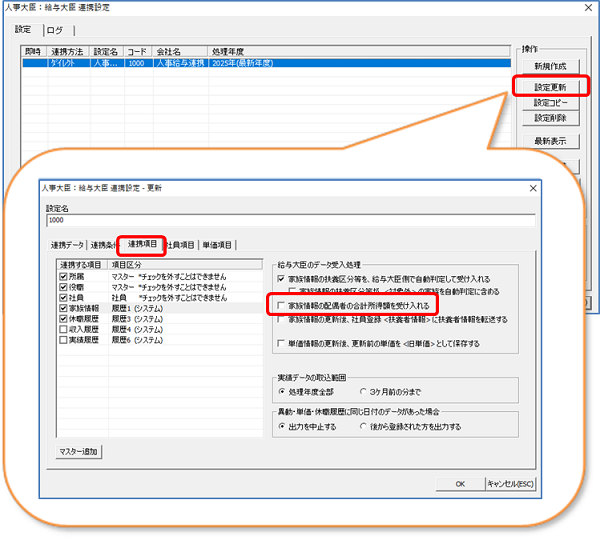The height and width of the screenshot is (540, 600).
Task: Switch to the ログ tab
Action: point(56,29)
